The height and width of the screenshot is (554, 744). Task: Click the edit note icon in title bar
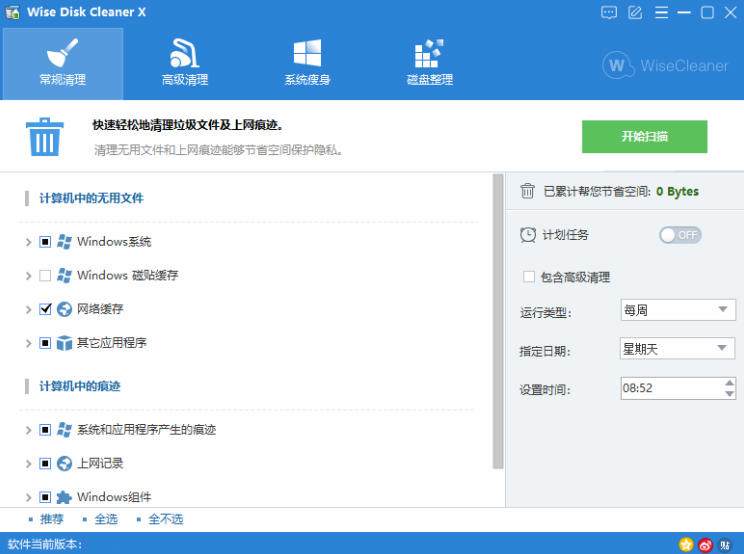[635, 13]
